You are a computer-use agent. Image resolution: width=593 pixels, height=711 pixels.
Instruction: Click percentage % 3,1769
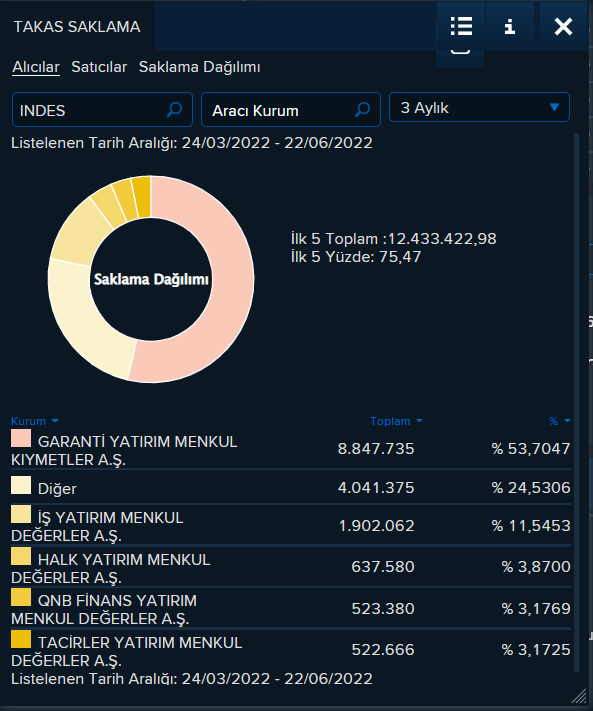[x=536, y=609]
